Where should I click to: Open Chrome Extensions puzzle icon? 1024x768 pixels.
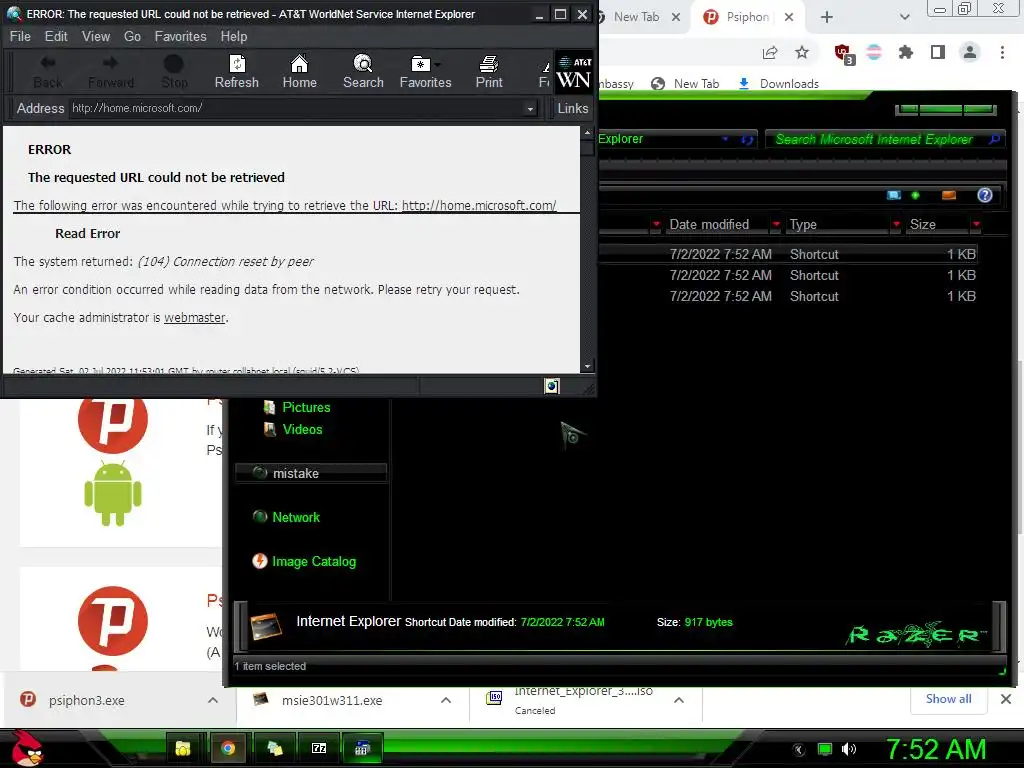pyautogui.click(x=906, y=52)
